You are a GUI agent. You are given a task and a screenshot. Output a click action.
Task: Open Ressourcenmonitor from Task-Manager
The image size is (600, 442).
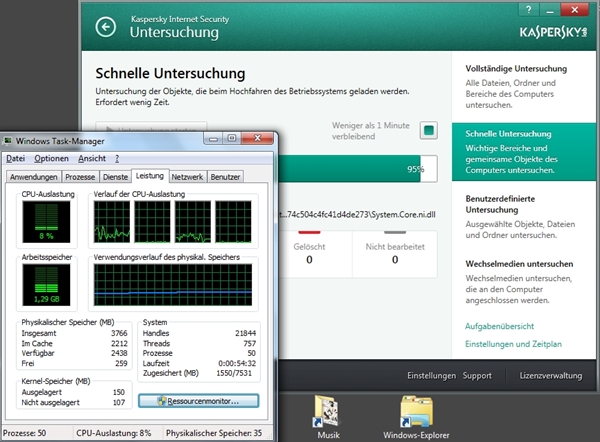point(199,401)
